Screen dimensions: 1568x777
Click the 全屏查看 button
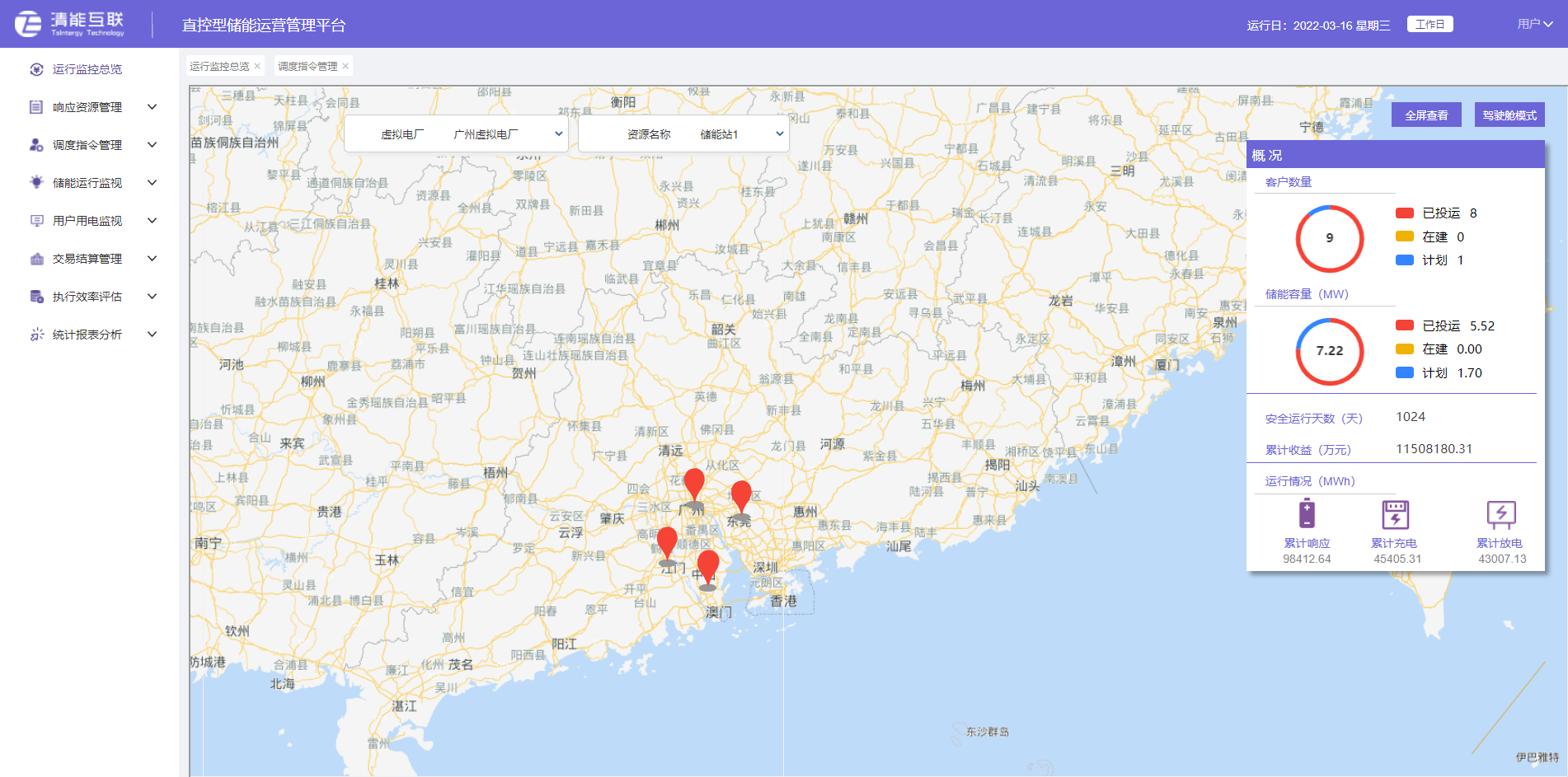(1426, 115)
